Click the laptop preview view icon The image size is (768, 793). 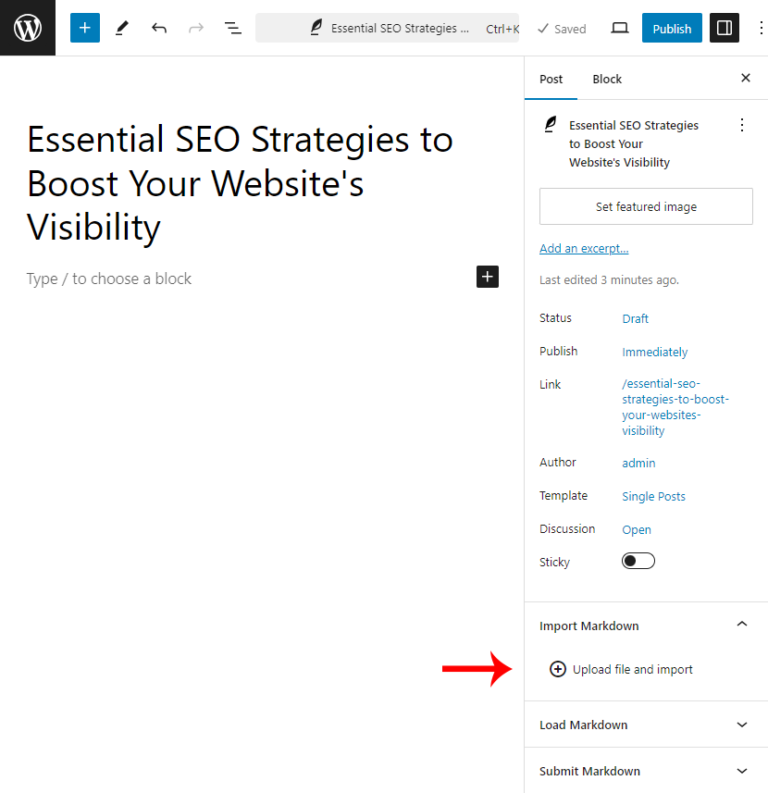pyautogui.click(x=620, y=28)
